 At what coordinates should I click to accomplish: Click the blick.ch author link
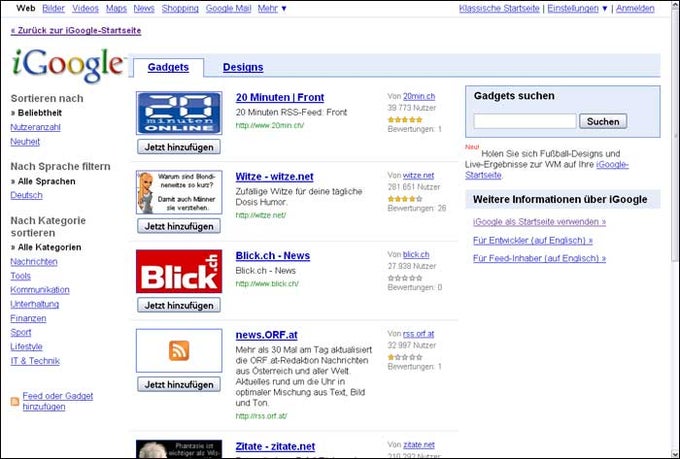point(416,254)
